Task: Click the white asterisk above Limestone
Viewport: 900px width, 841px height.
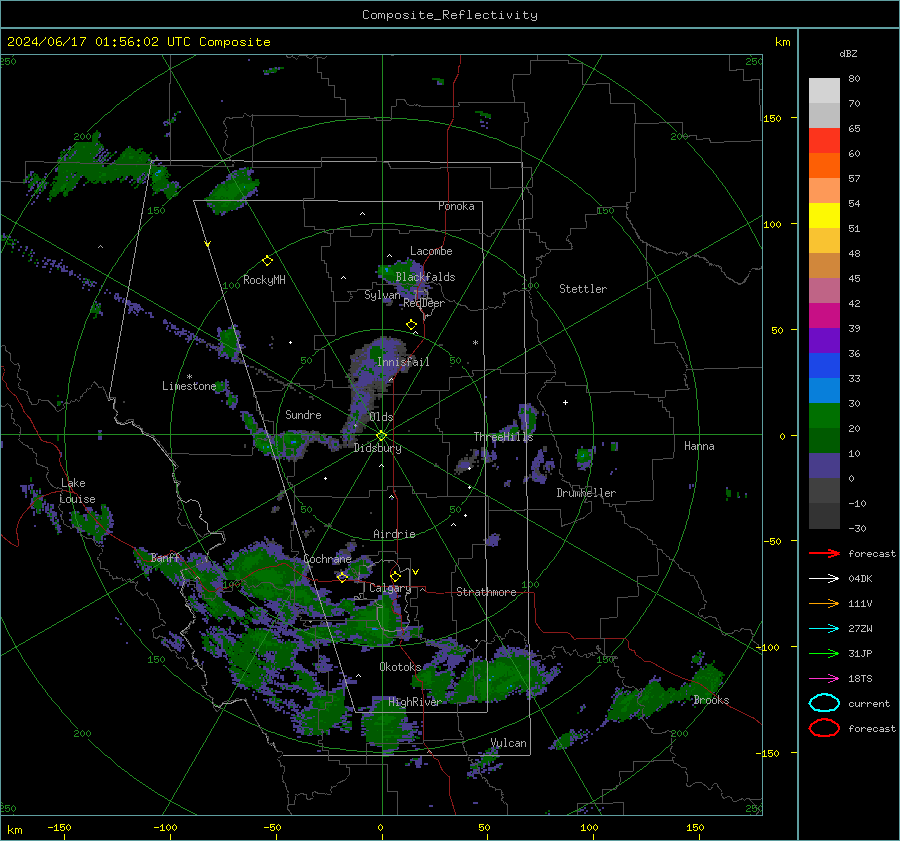Action: (189, 377)
